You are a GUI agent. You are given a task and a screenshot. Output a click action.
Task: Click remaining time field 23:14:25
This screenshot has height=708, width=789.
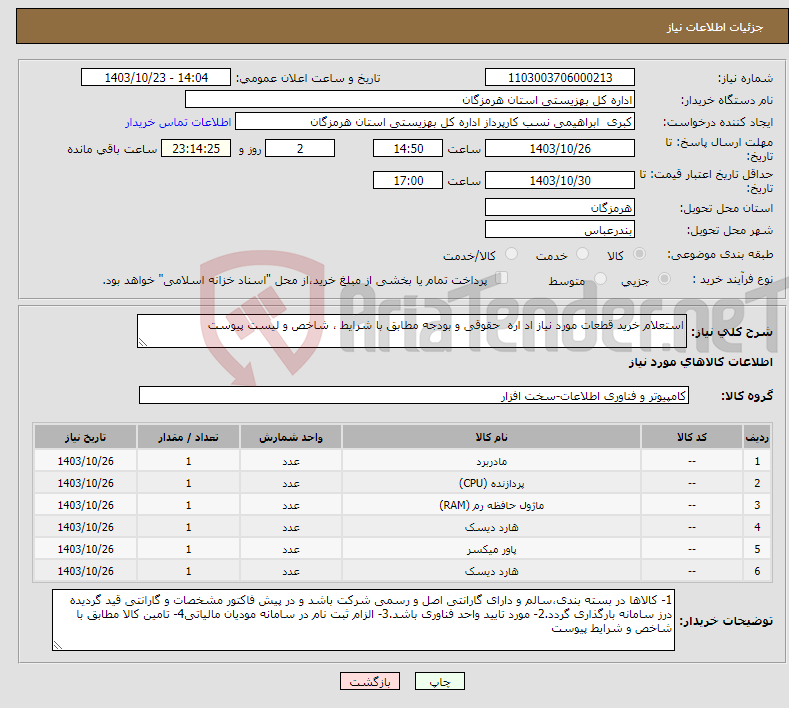pos(196,148)
